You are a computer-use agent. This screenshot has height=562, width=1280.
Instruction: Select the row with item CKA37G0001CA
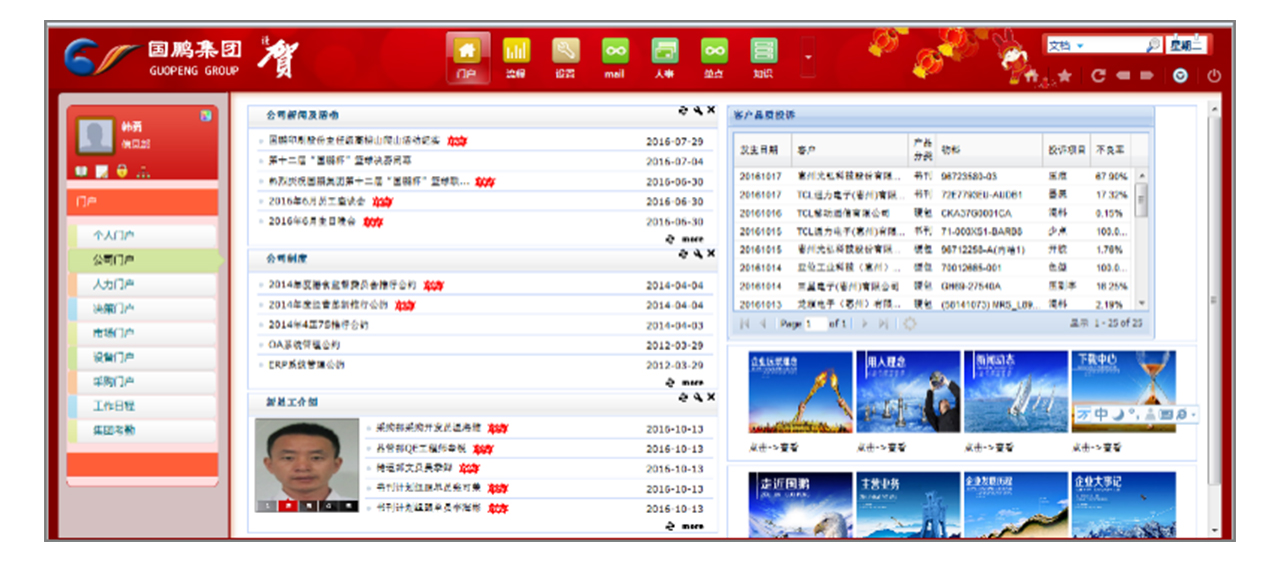[935, 213]
